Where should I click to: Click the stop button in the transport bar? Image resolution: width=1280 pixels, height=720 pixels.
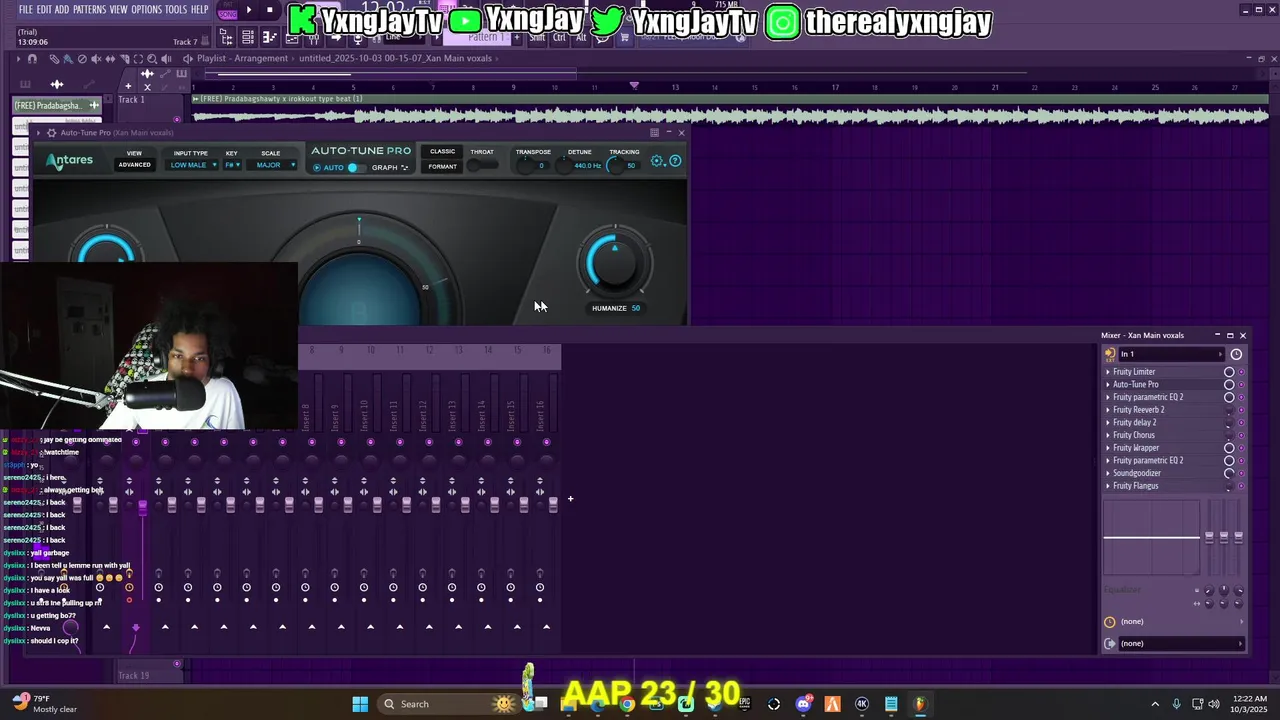(269, 10)
